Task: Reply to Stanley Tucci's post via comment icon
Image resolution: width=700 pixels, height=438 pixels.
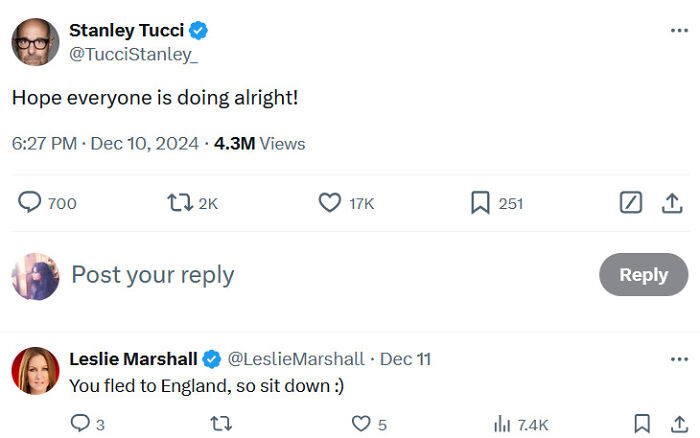Action: pos(30,203)
